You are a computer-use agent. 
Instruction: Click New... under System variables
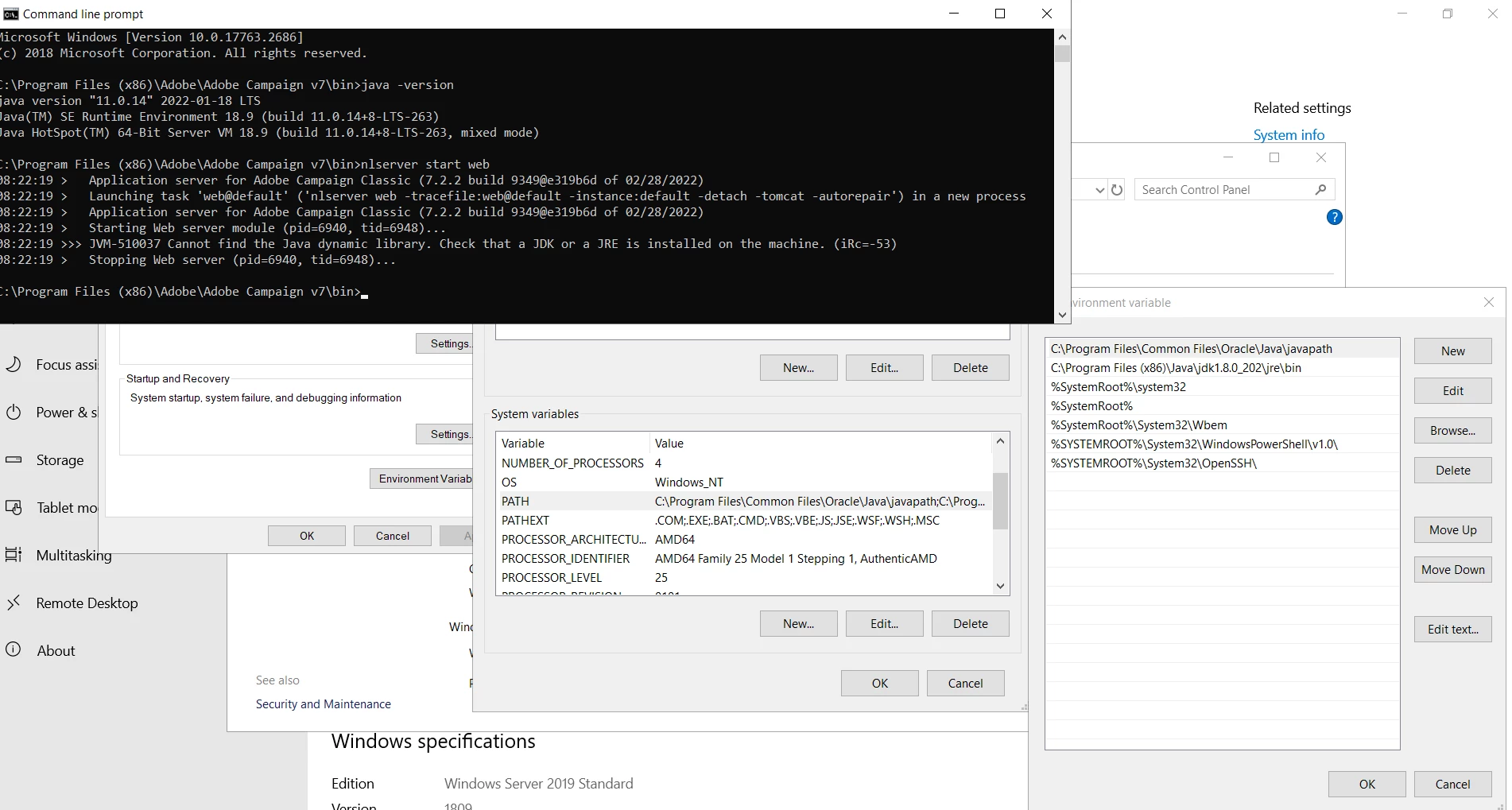[x=798, y=623]
